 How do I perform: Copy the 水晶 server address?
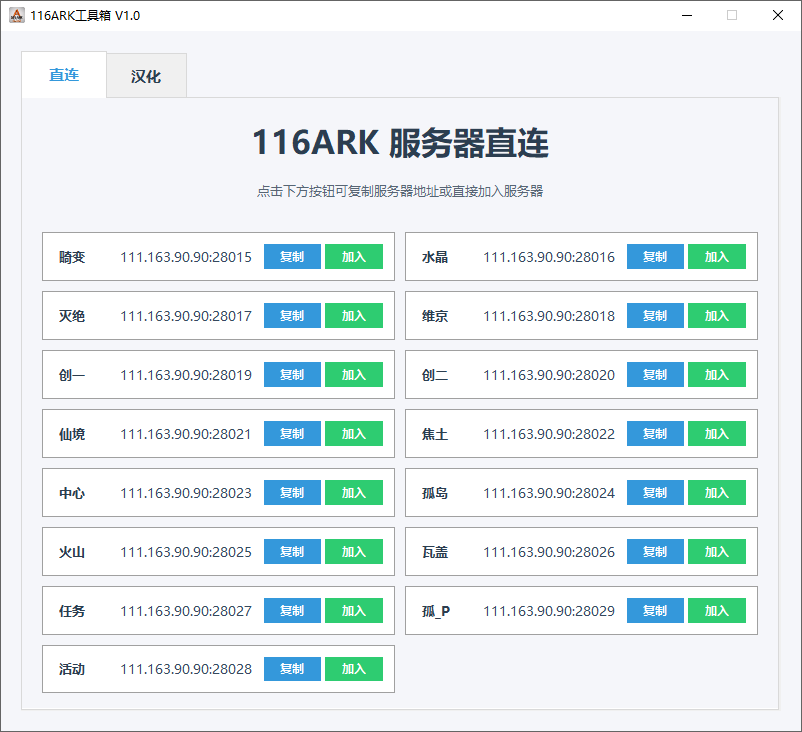pos(655,257)
